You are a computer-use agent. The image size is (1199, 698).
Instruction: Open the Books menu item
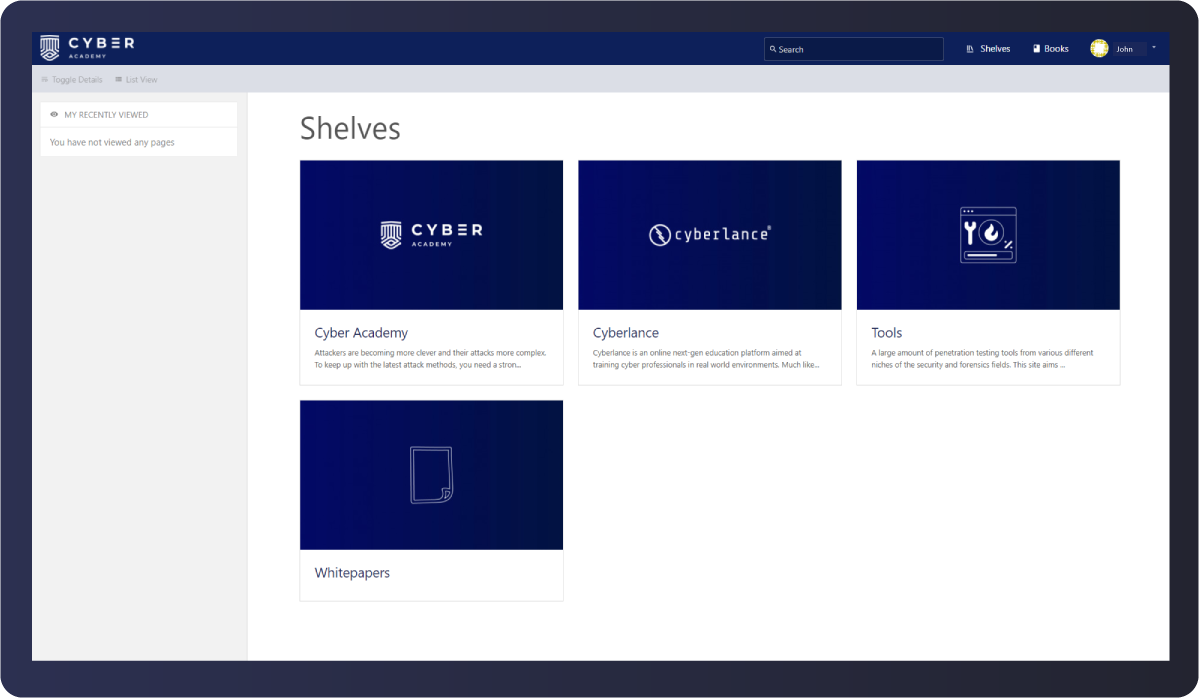point(1056,49)
